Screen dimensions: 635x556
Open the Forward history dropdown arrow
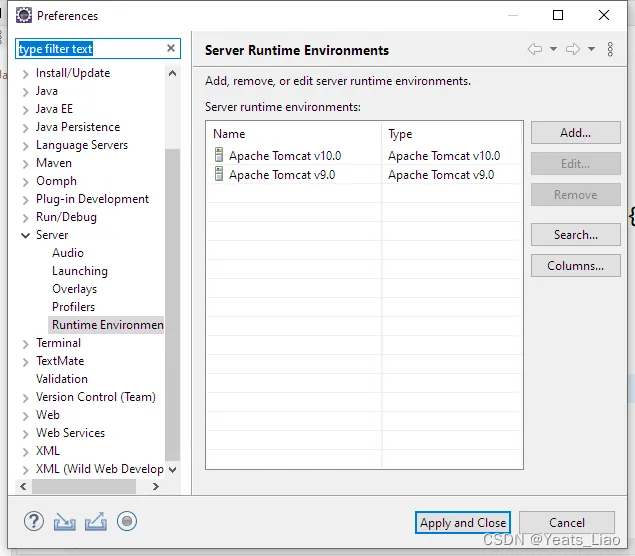pos(591,49)
